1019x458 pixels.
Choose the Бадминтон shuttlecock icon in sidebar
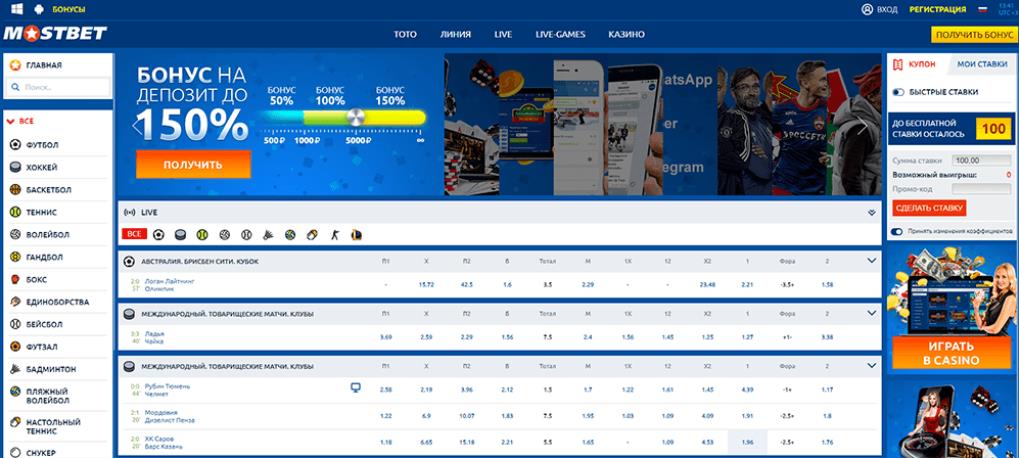(x=15, y=370)
